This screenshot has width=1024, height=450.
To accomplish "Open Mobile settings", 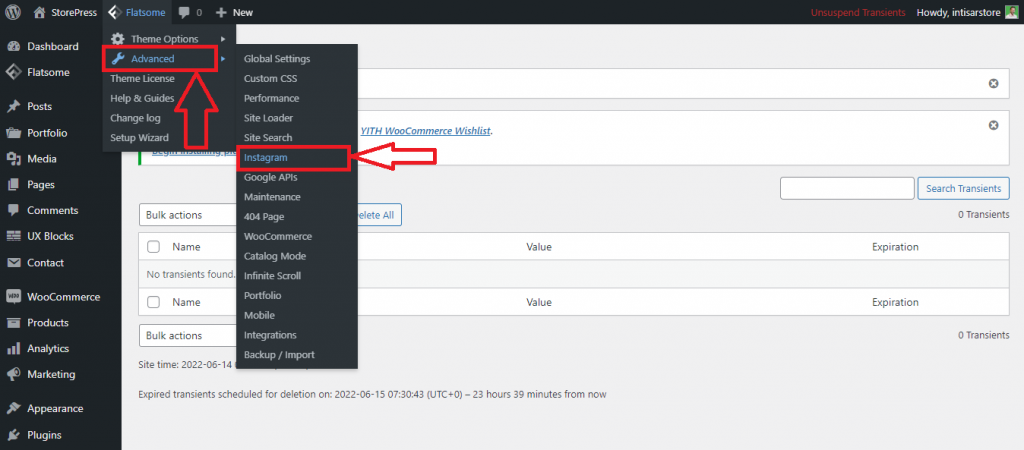I will [259, 315].
